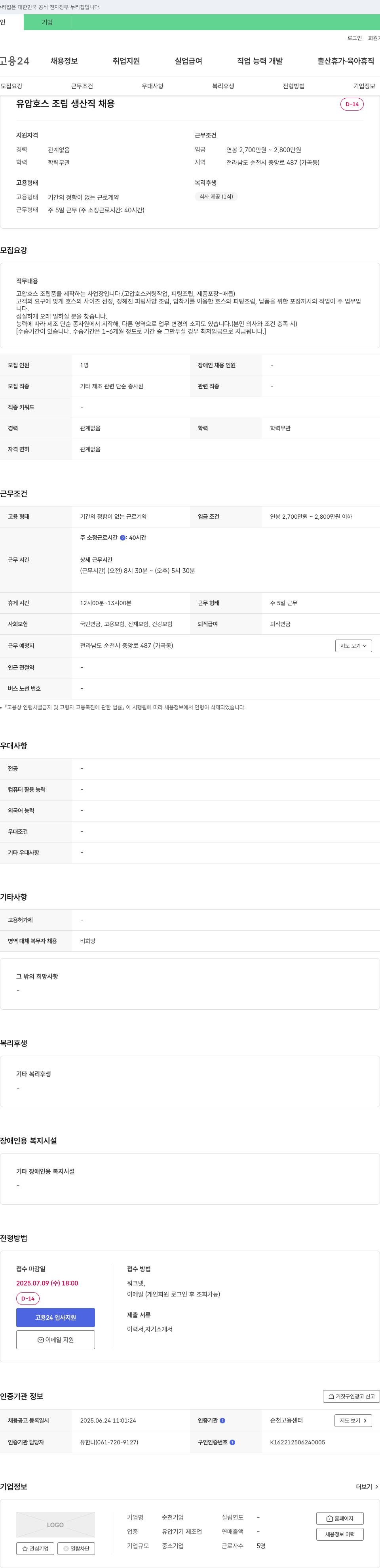Click the 이력서,자기소개서 submission documents text
Image resolution: width=380 pixels, height=1568 pixels.
150,1329
